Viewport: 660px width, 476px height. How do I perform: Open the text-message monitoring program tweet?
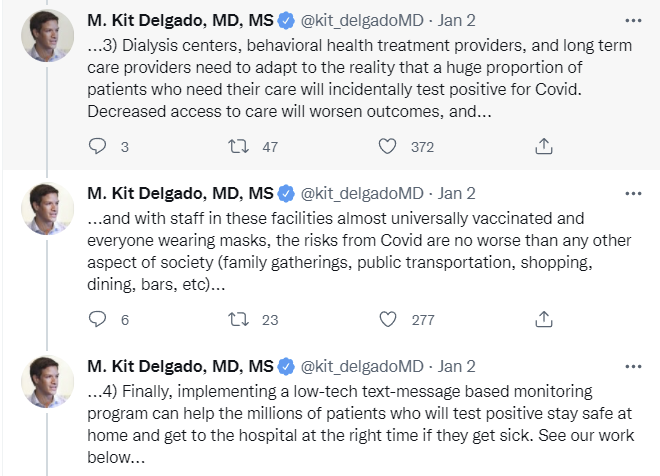click(360, 424)
